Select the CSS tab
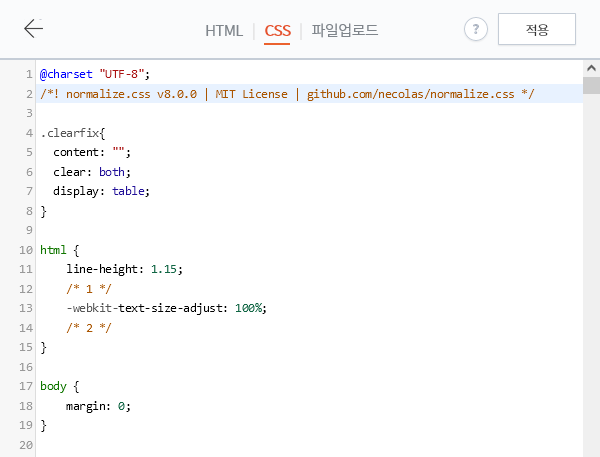This screenshot has width=600, height=457. click(x=277, y=31)
